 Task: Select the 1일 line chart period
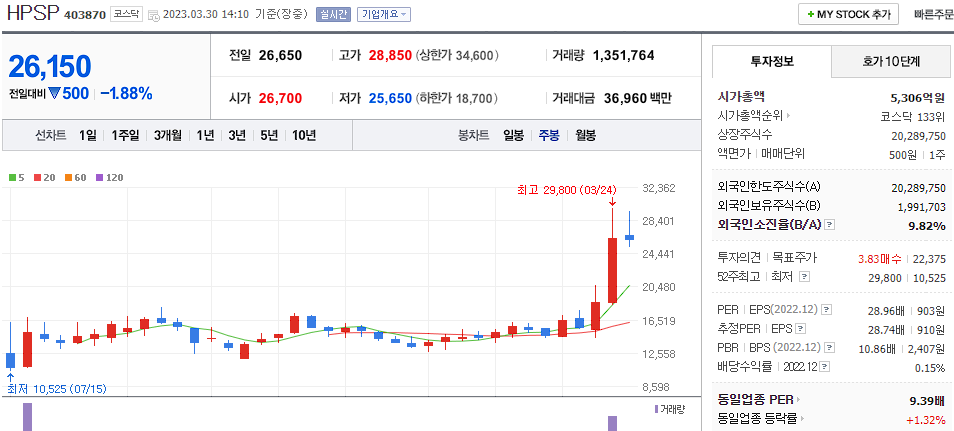point(88,135)
